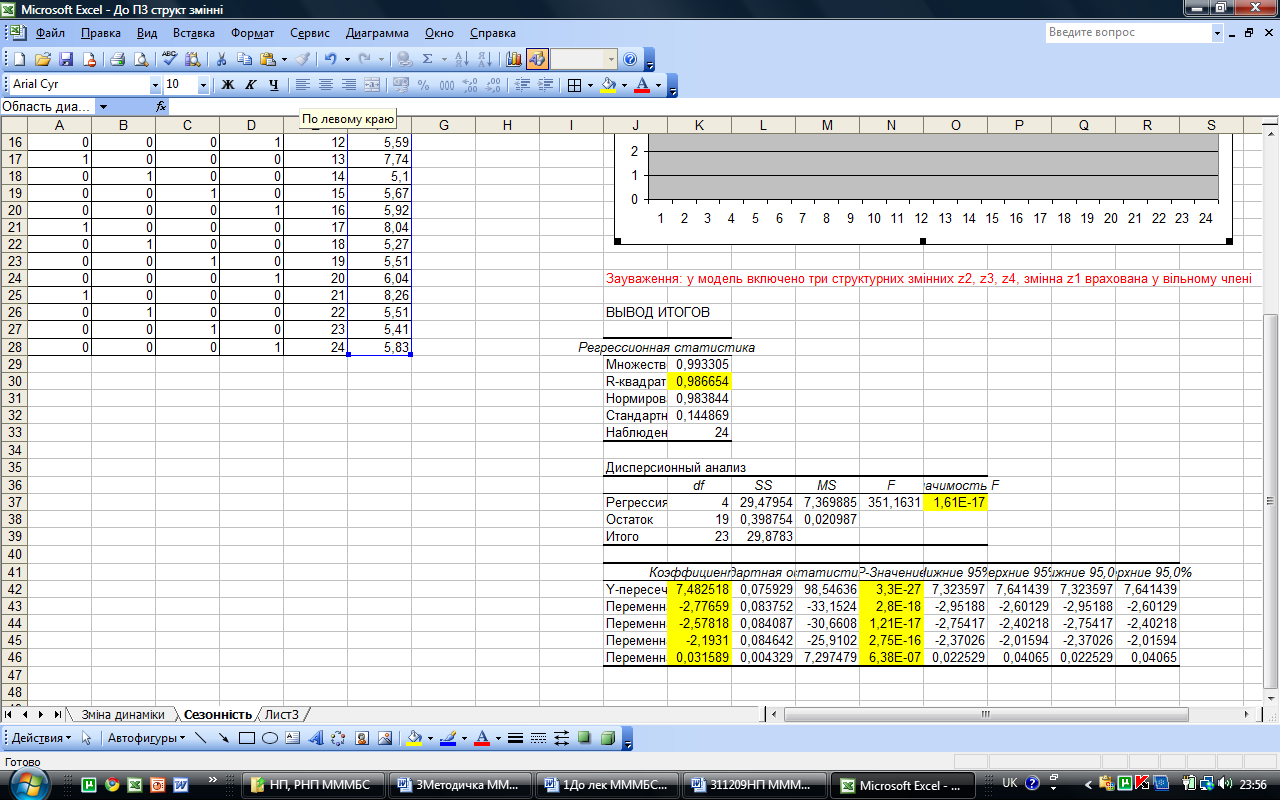
Task: Expand the Arial Cyr font dropdown
Action: point(154,85)
